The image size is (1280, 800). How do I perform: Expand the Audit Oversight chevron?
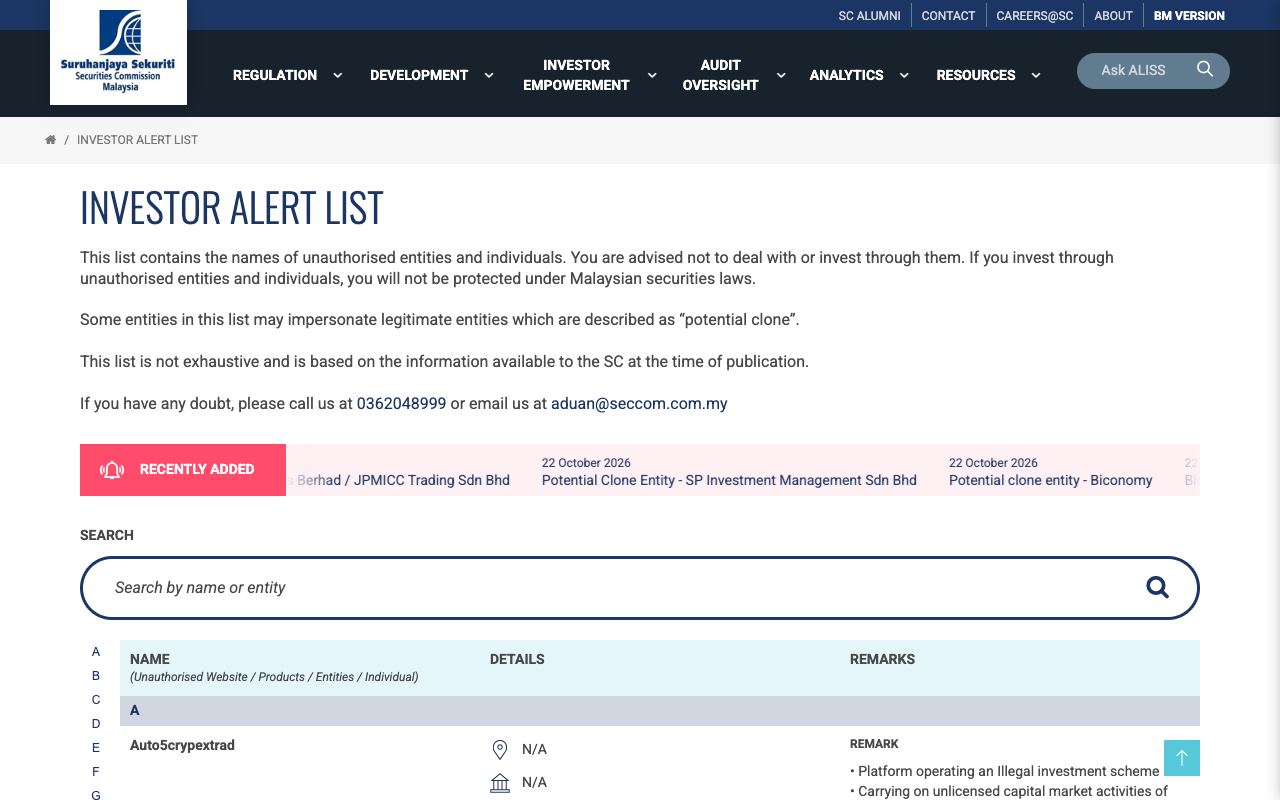tap(781, 75)
